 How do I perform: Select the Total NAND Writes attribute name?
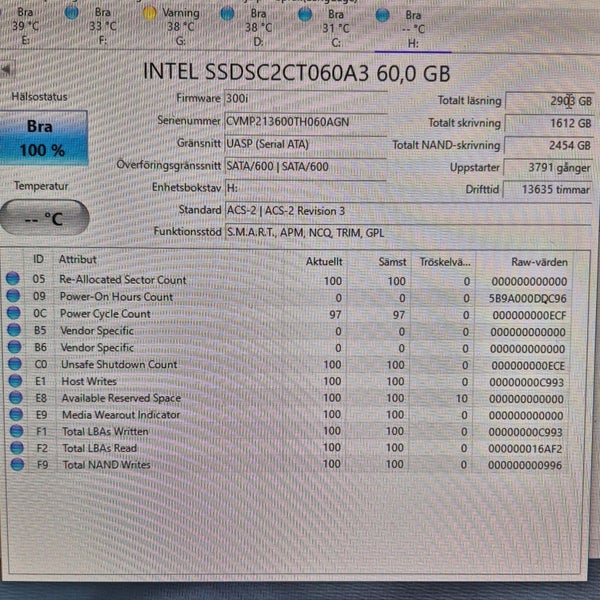point(106,465)
